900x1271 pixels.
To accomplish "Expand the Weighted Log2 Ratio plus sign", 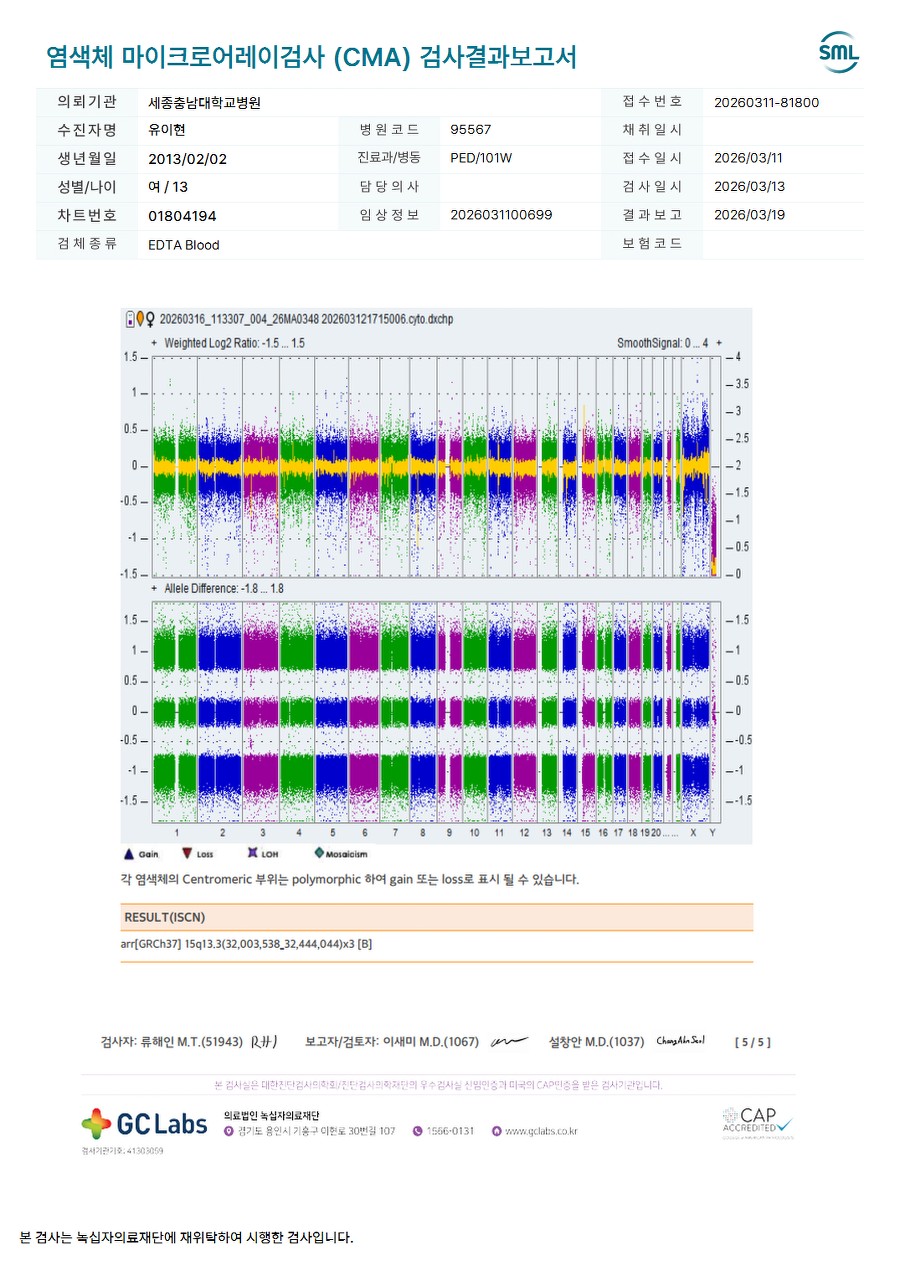I will tap(153, 343).
